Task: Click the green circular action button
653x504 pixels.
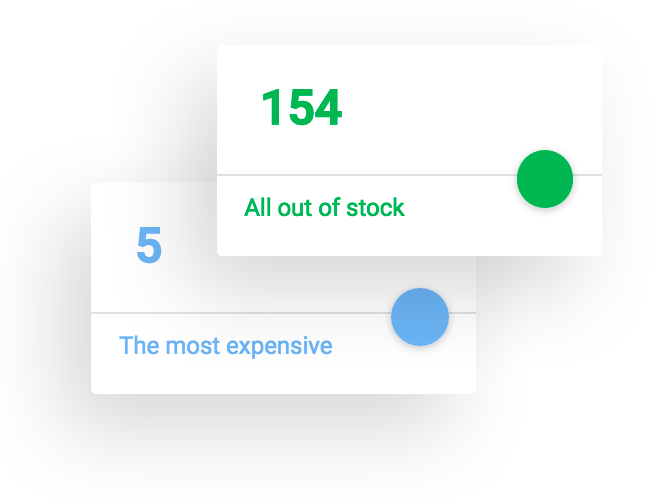Action: click(545, 179)
